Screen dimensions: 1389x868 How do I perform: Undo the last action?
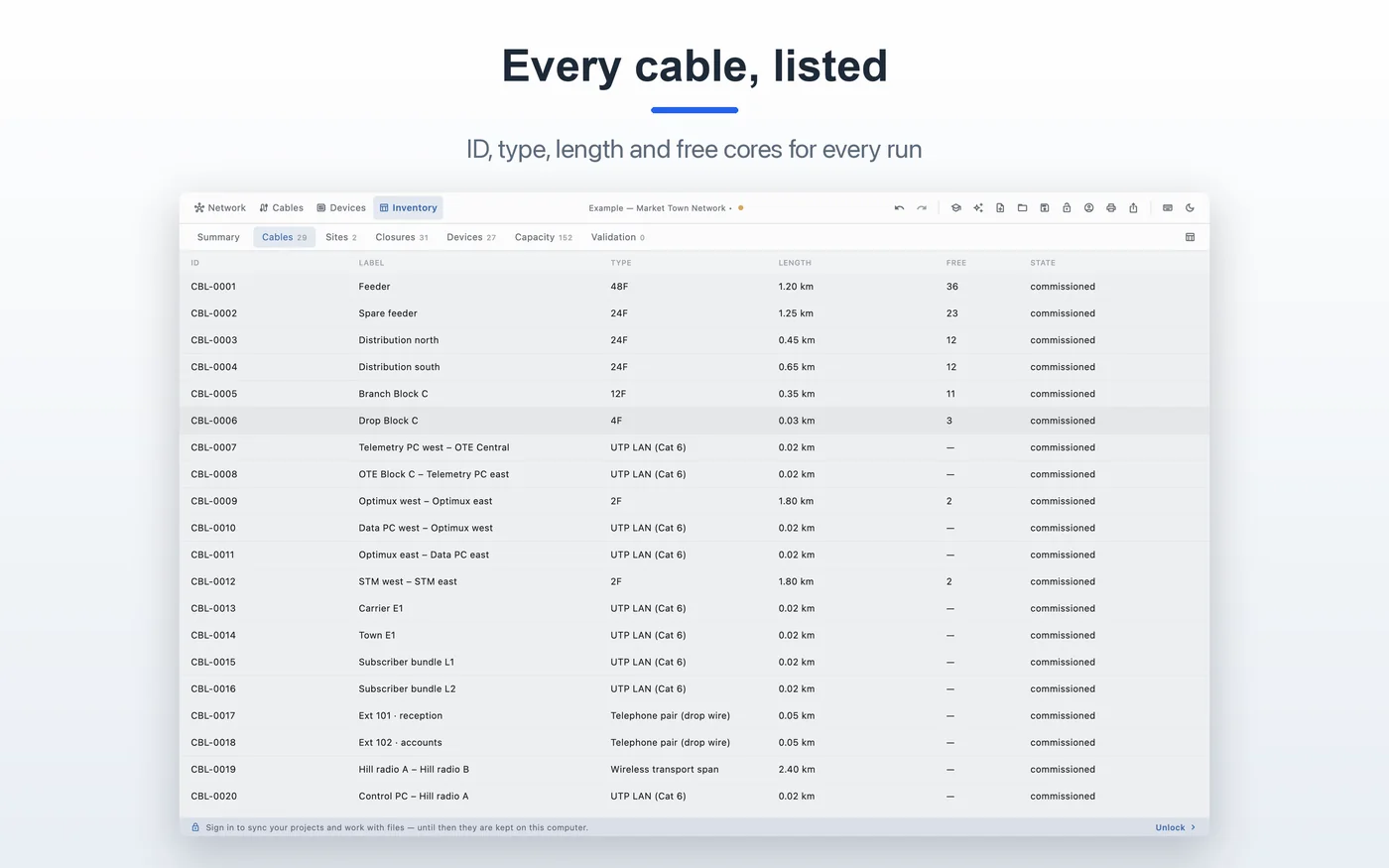(899, 208)
